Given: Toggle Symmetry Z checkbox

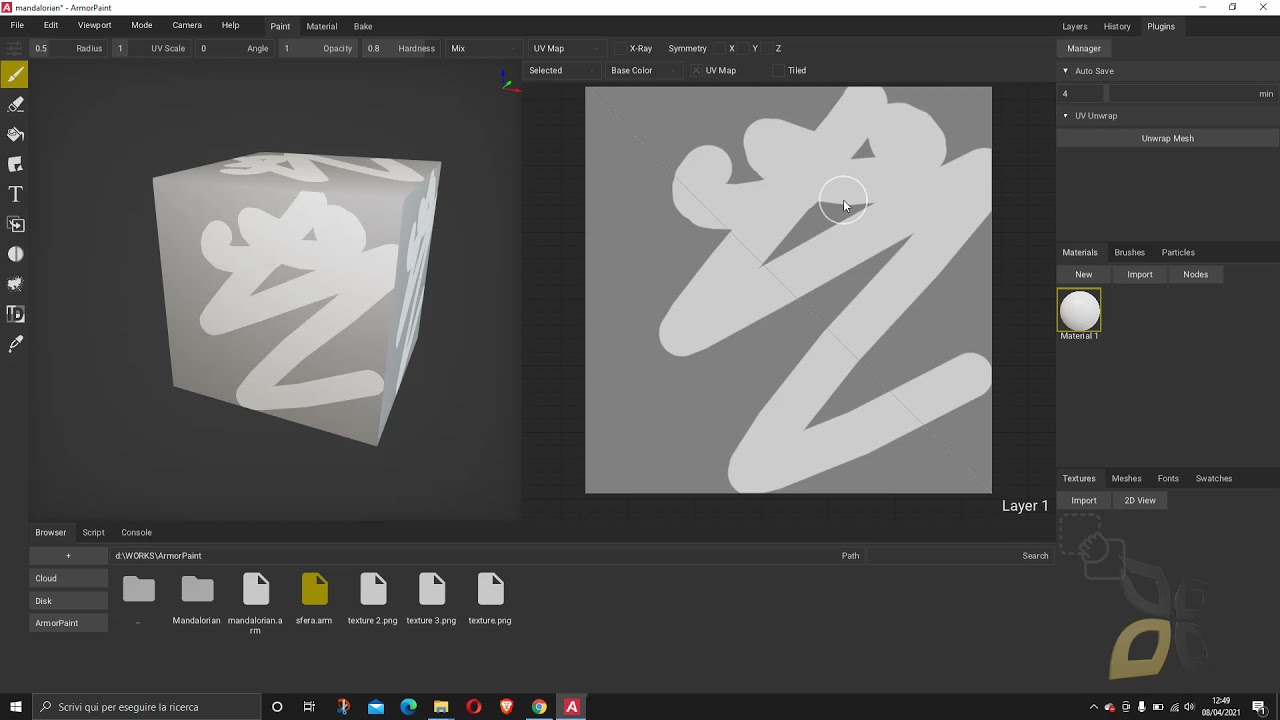Looking at the screenshot, I should (767, 48).
